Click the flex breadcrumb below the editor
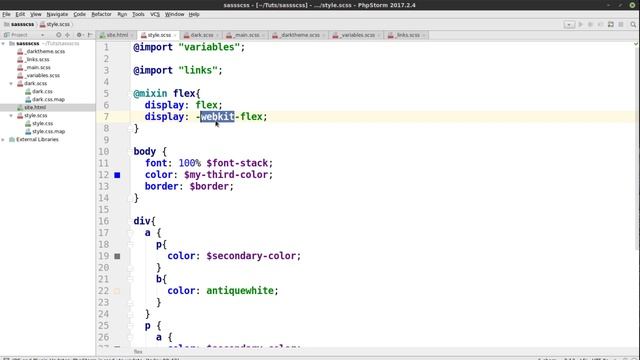This screenshot has width=640, height=360. click(138, 351)
